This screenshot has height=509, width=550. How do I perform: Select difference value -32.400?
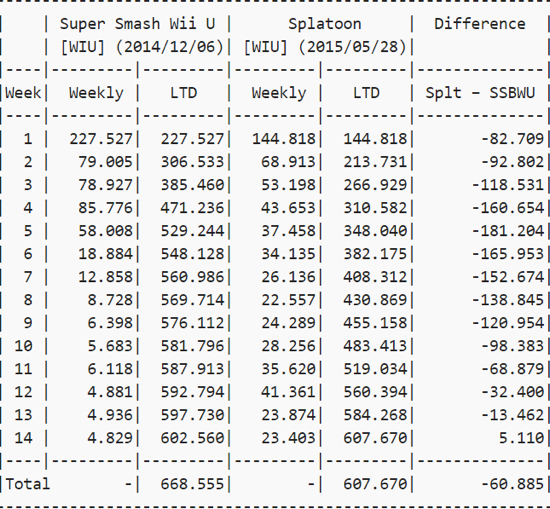[x=512, y=392]
